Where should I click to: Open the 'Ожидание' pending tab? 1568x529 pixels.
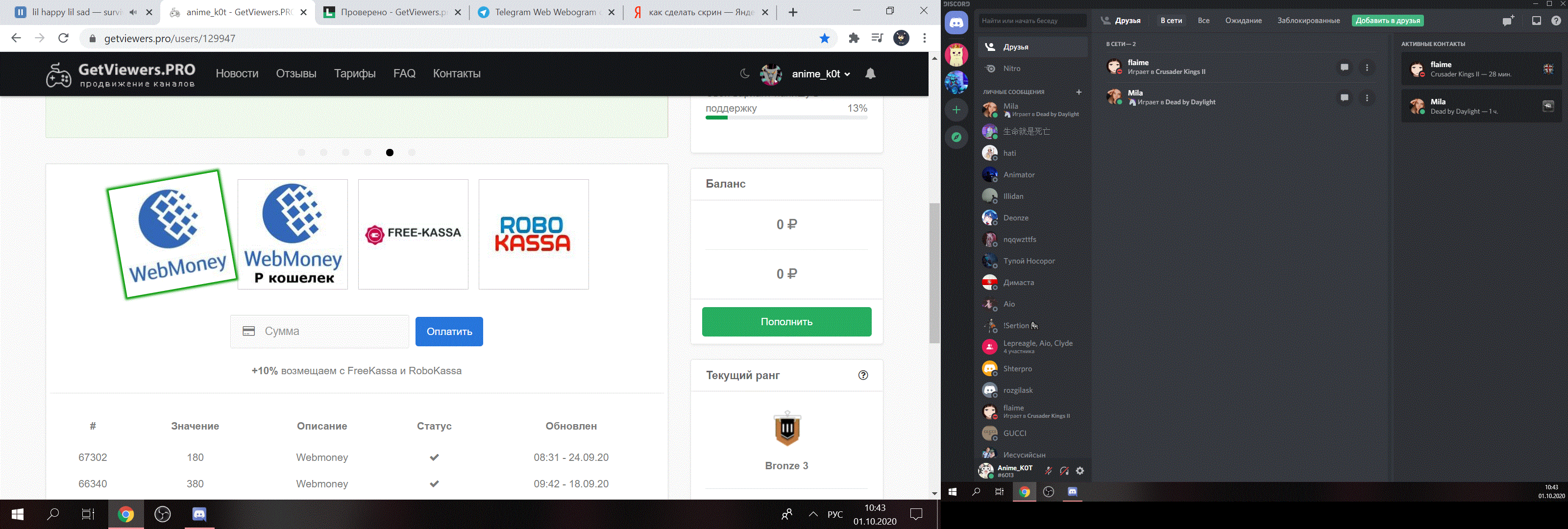click(x=1243, y=21)
